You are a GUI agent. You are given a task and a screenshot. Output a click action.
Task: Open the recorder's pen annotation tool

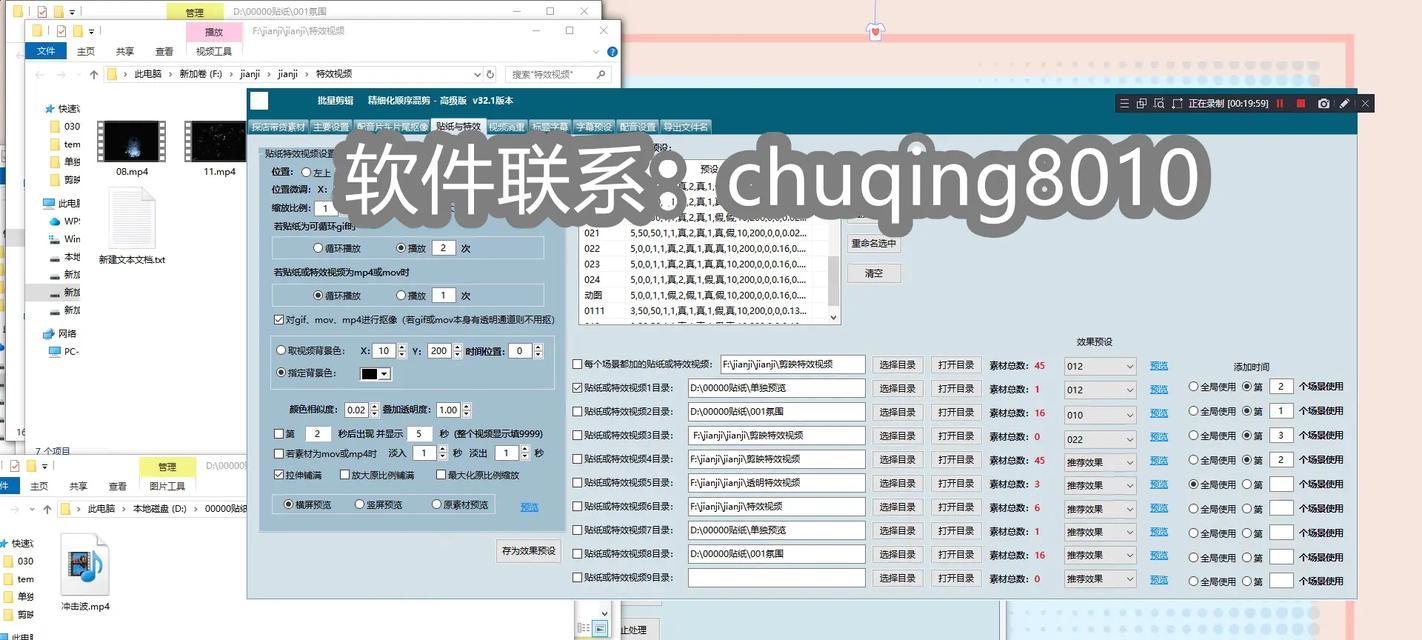(1345, 103)
